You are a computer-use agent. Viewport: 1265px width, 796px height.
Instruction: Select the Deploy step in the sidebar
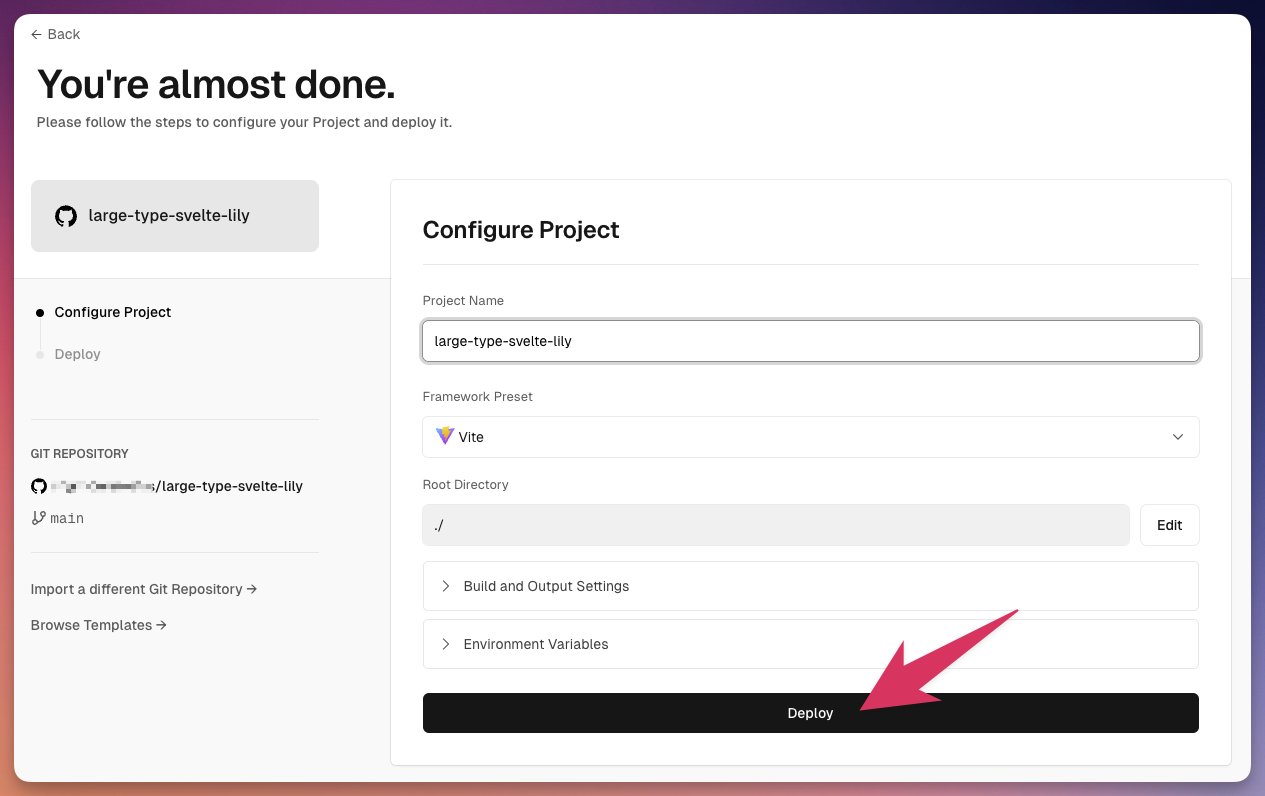[x=77, y=354]
